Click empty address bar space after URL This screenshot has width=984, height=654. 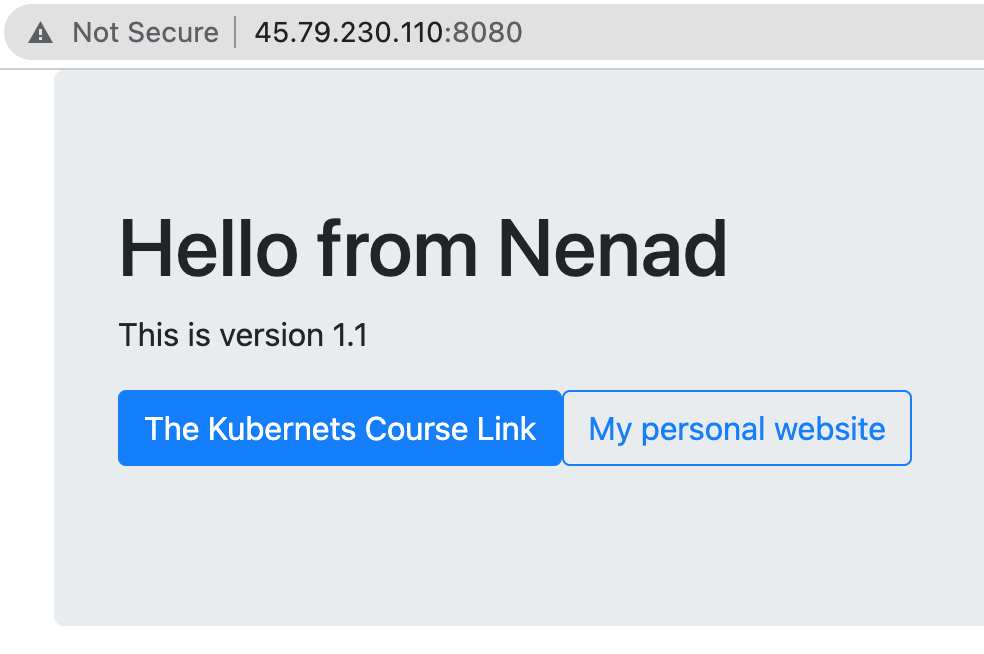point(753,33)
